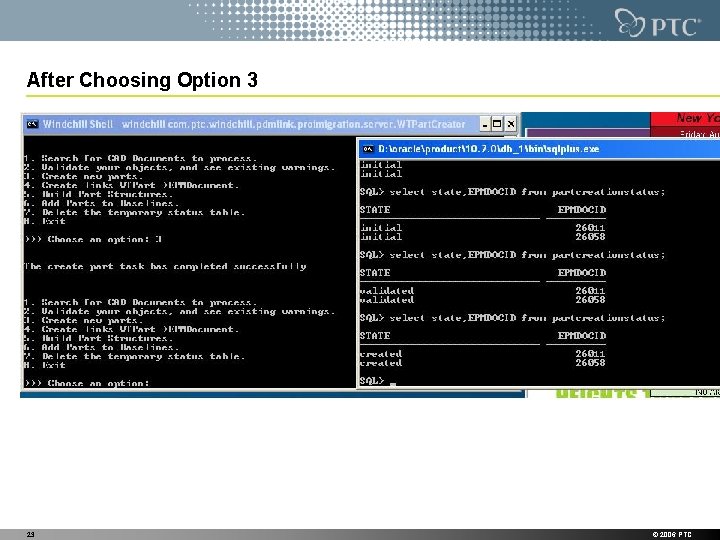Click the top '6. Add Parts to Baselines' menu line
This screenshot has height=540, width=720.
point(101,203)
